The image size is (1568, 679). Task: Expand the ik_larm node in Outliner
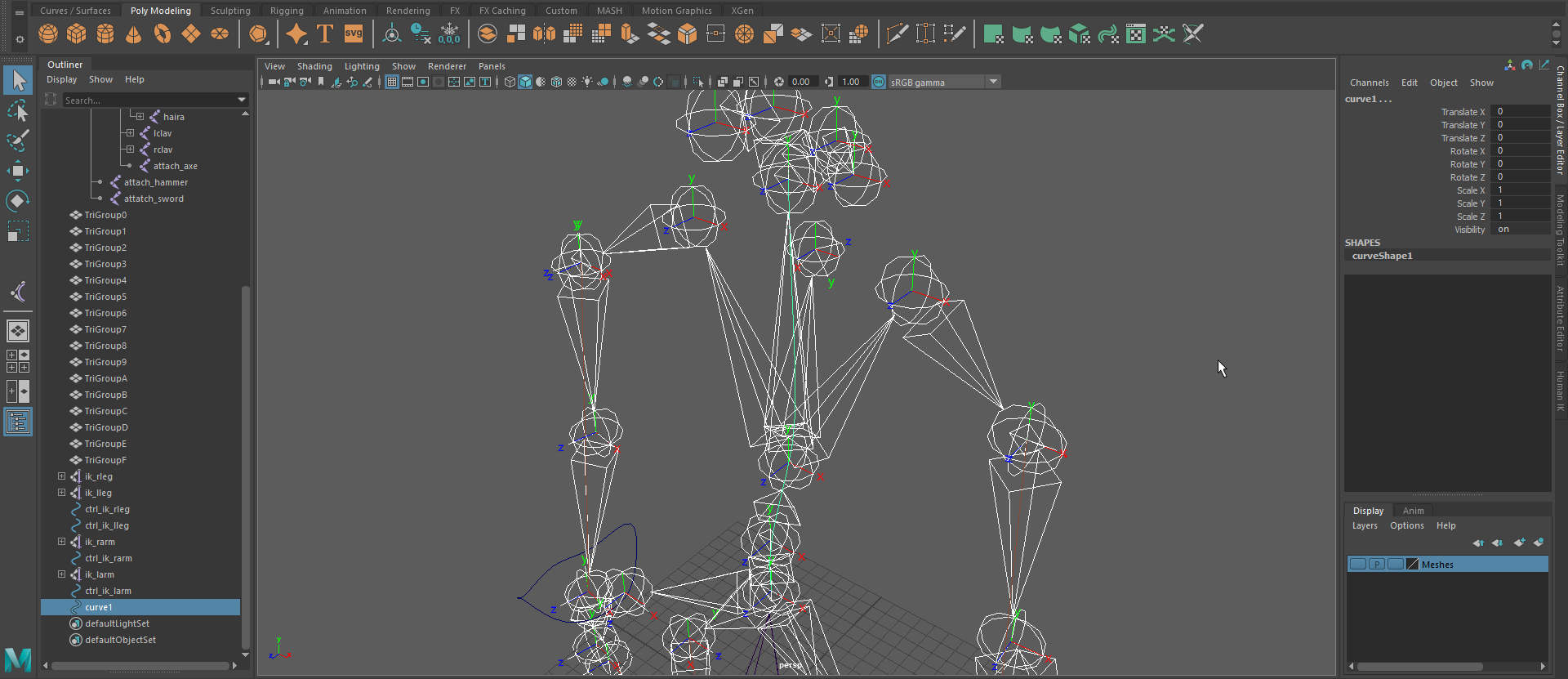61,574
